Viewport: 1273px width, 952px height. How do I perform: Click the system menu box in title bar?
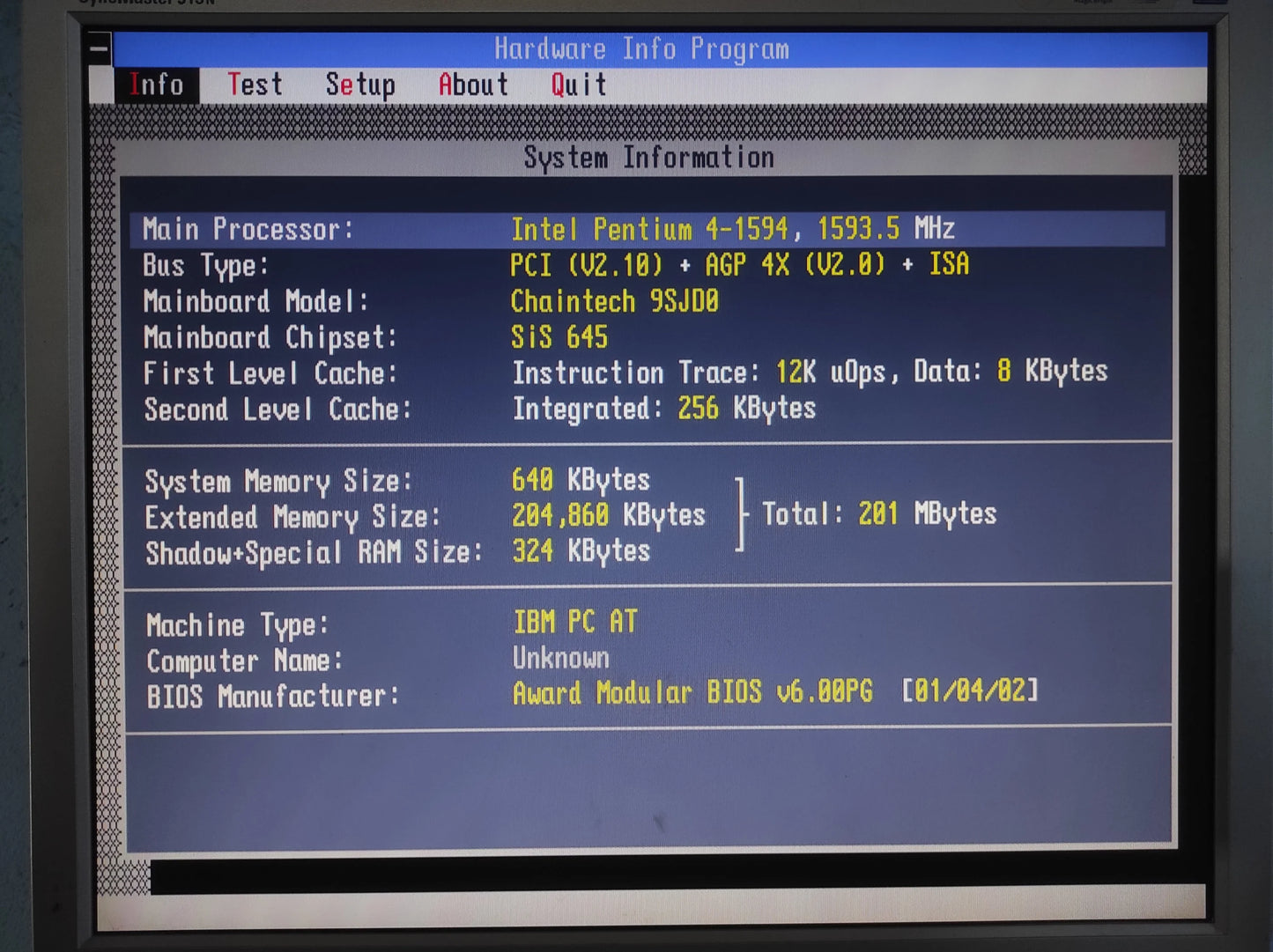point(100,48)
